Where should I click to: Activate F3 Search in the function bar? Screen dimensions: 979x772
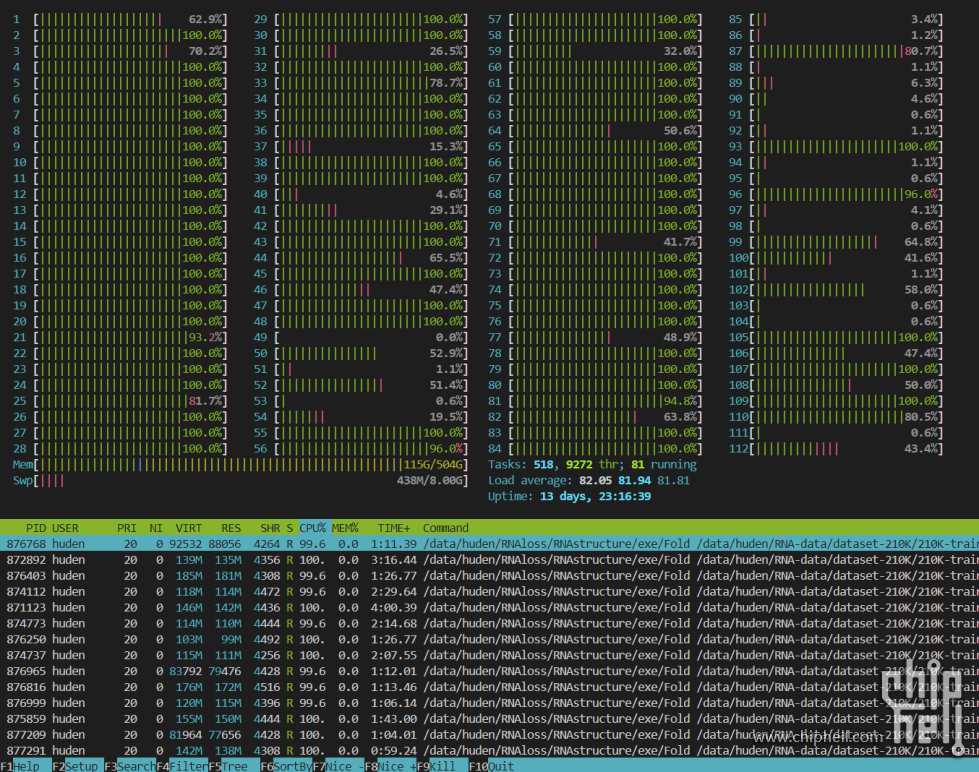tap(129, 766)
